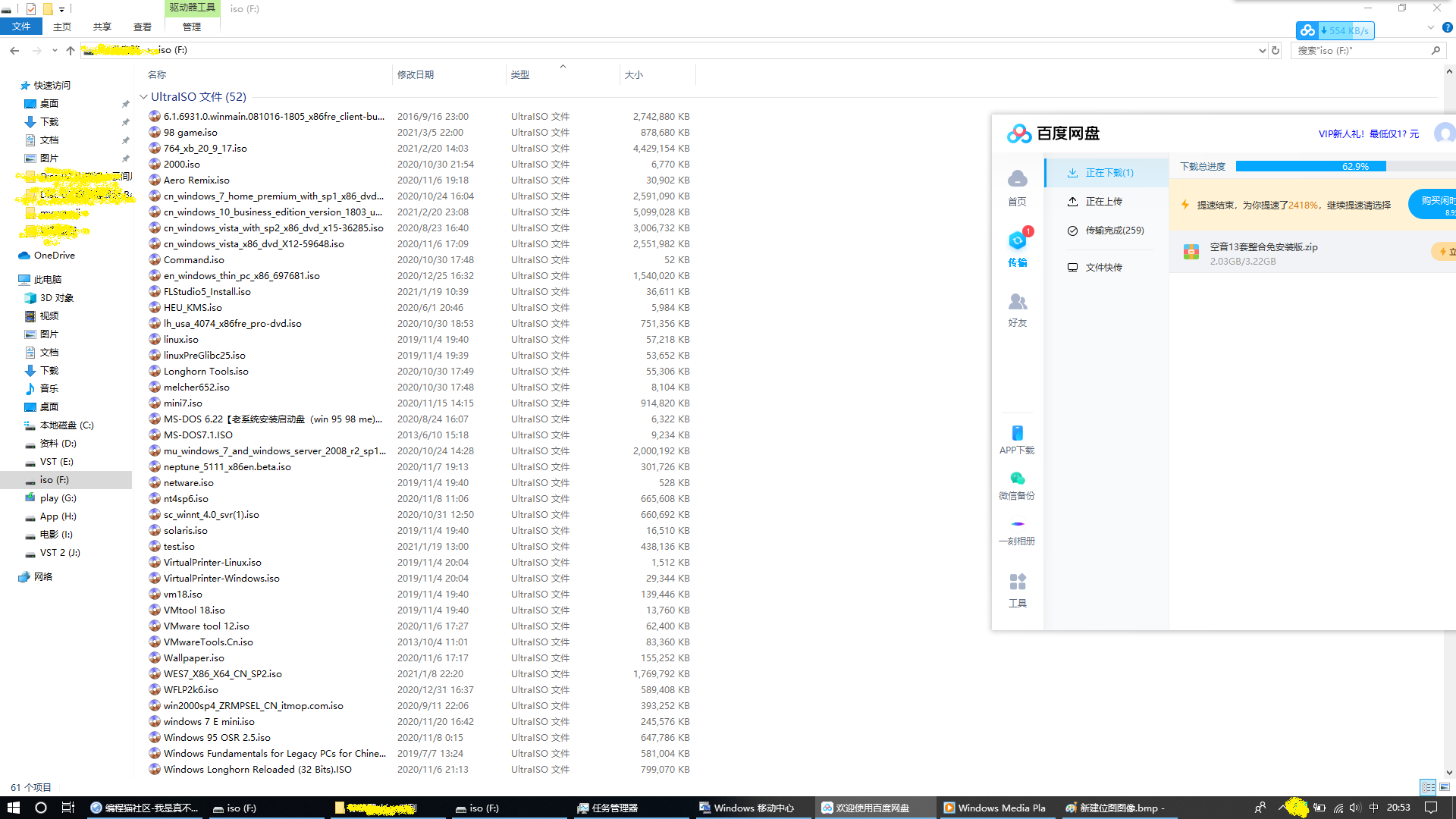1456x819 pixels.
Task: Click the overall download progress bar
Action: click(x=1345, y=166)
